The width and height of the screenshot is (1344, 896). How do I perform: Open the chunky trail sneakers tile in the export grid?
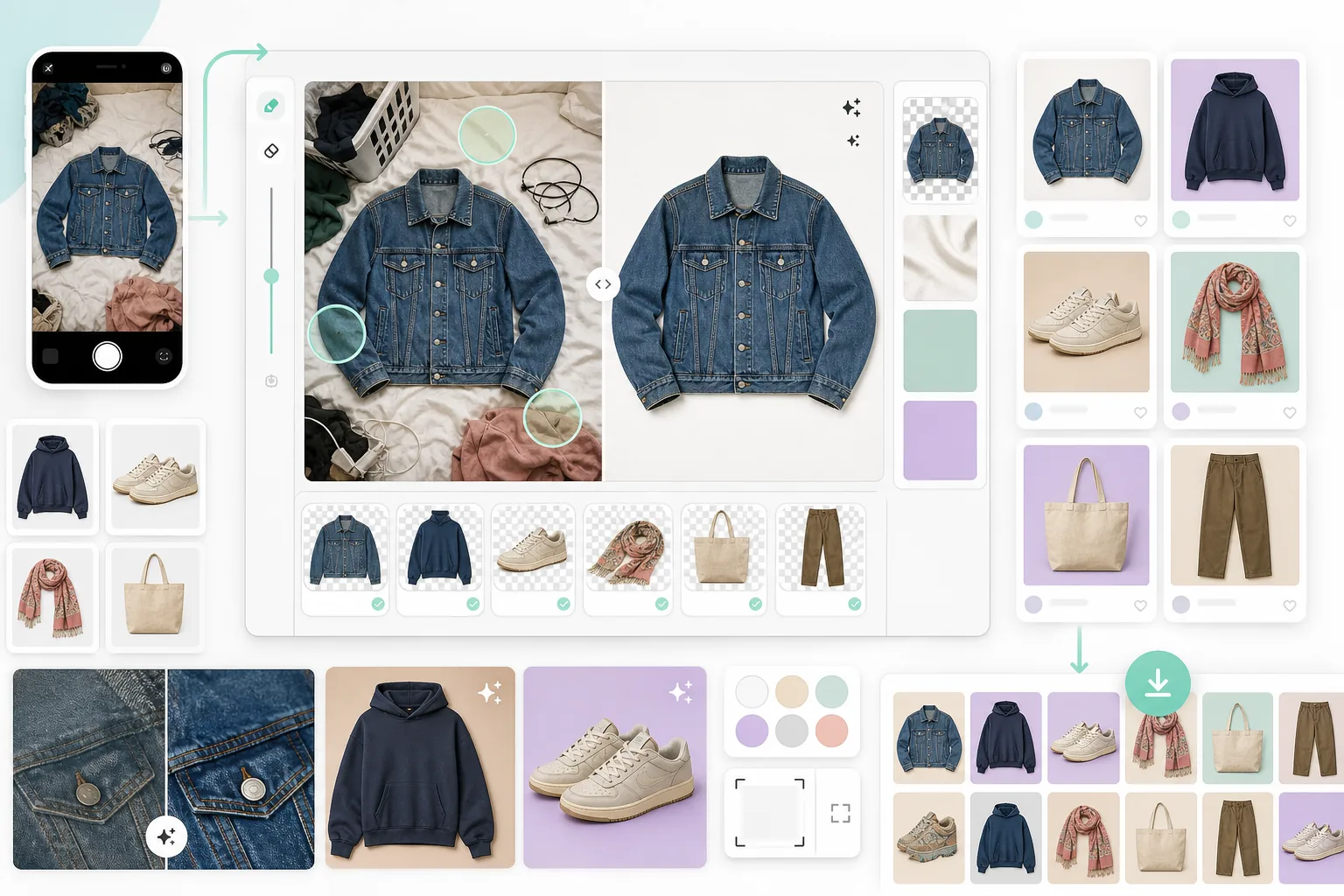pyautogui.click(x=928, y=837)
